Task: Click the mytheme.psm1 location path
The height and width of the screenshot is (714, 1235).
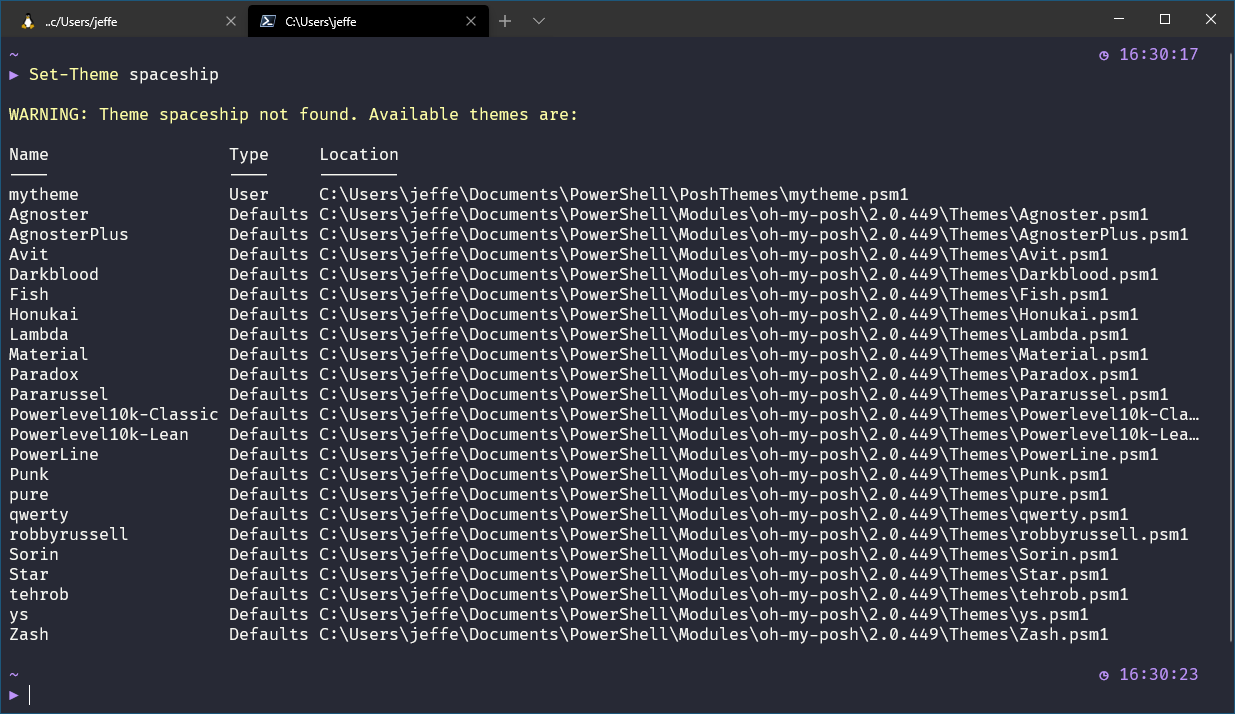Action: [x=614, y=195]
